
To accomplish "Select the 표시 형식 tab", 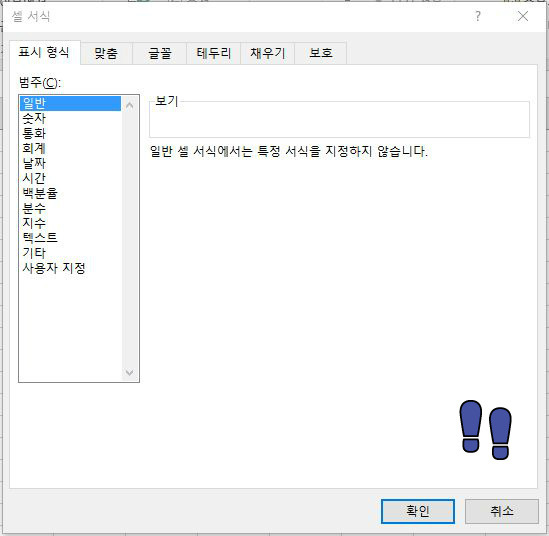I will coord(44,53).
